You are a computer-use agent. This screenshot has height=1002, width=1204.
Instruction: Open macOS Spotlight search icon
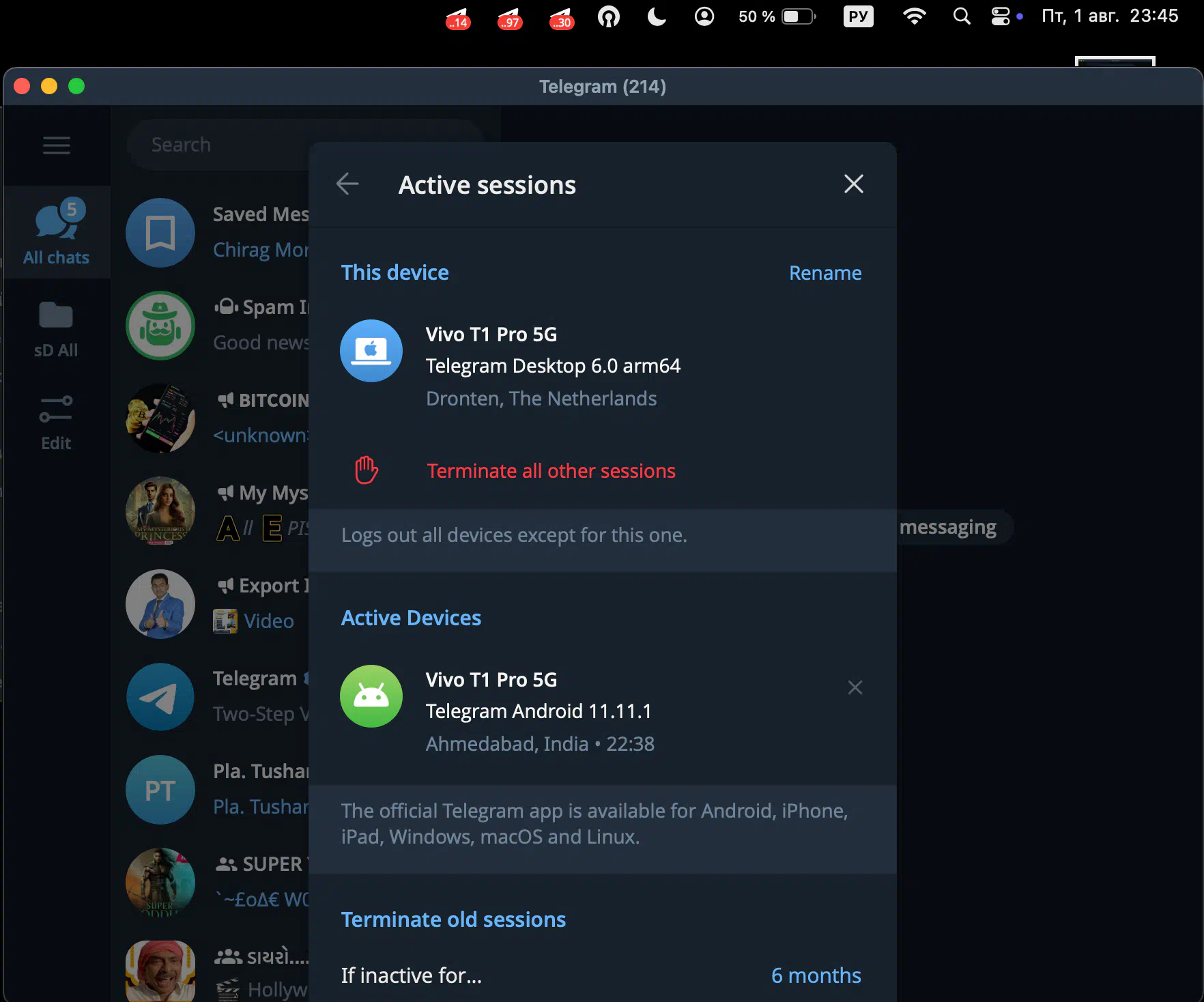(961, 16)
